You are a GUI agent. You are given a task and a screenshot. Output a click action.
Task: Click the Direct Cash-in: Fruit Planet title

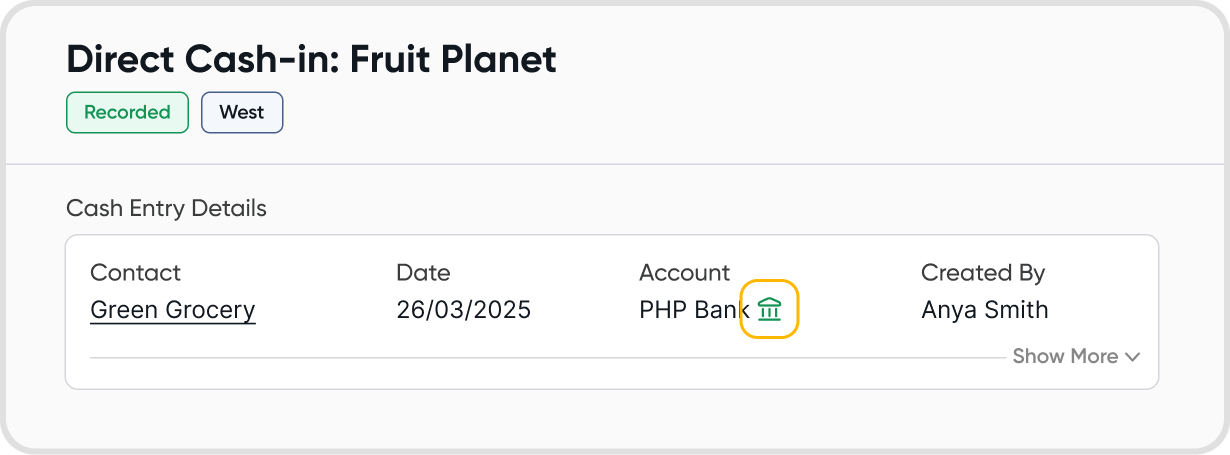tap(311, 60)
